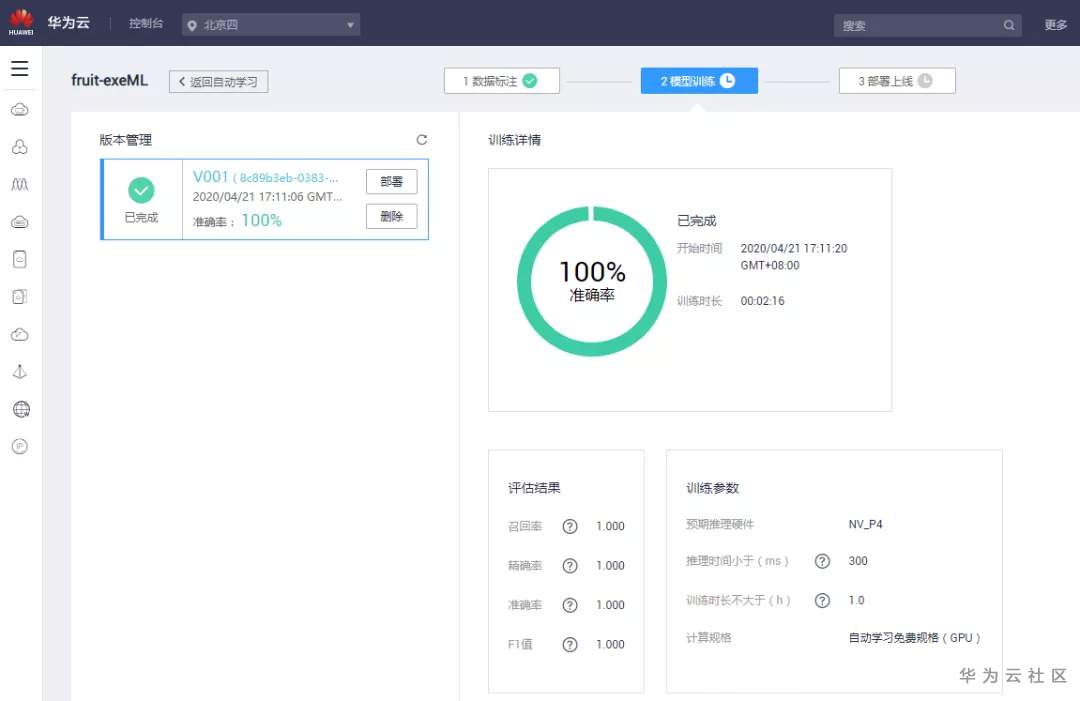Click the 2020/04/21 17:11:20 start time

793,249
